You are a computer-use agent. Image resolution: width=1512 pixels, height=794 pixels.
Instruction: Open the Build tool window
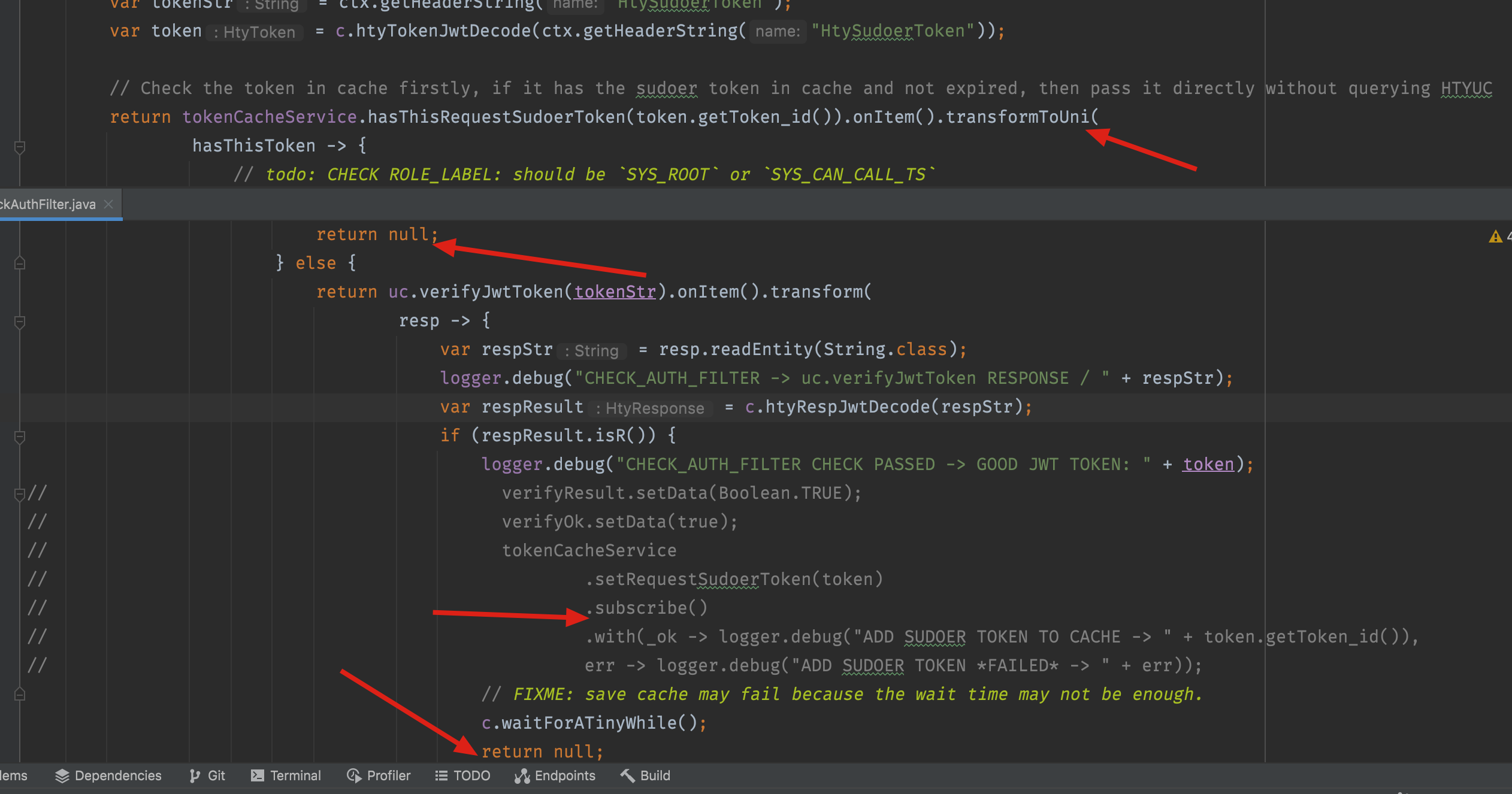point(646,775)
